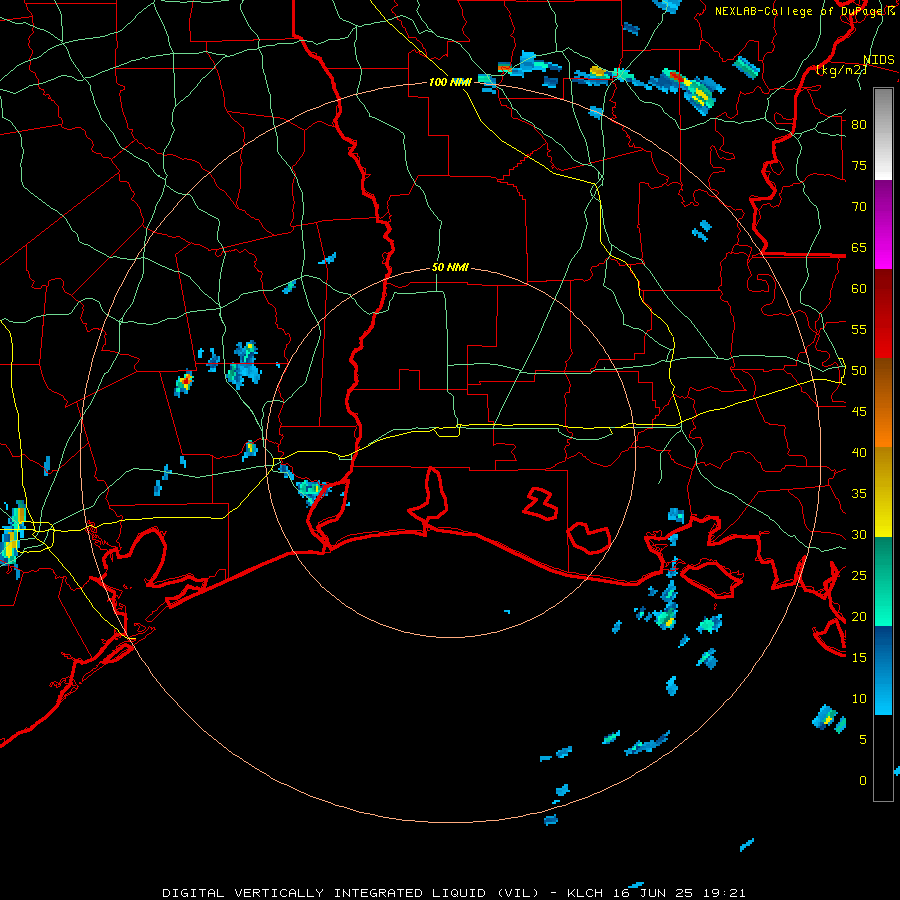This screenshot has height=900, width=900.
Task: Click the 50 NMI range ring label
Action: [450, 267]
